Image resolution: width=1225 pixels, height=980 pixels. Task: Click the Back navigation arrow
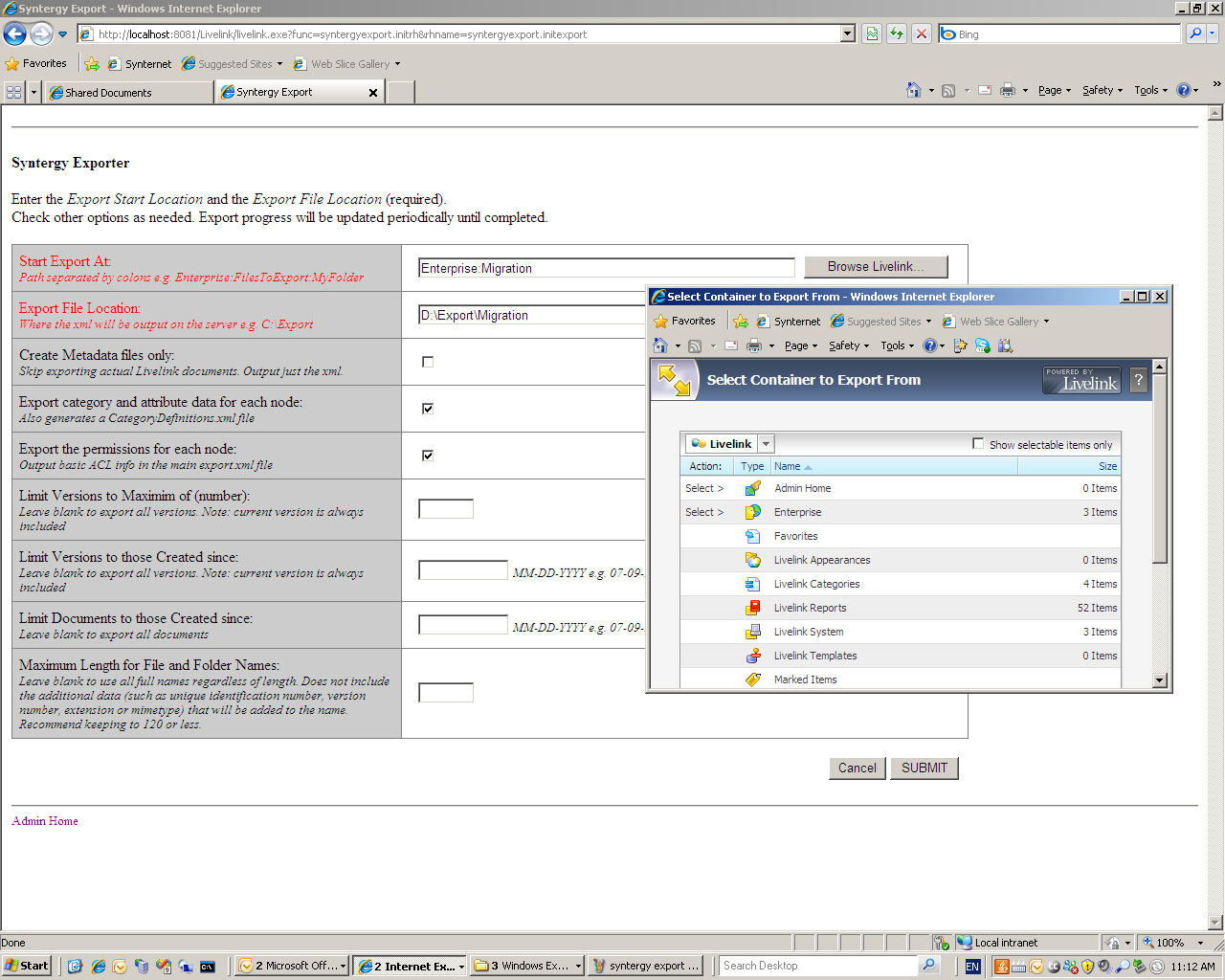click(14, 34)
